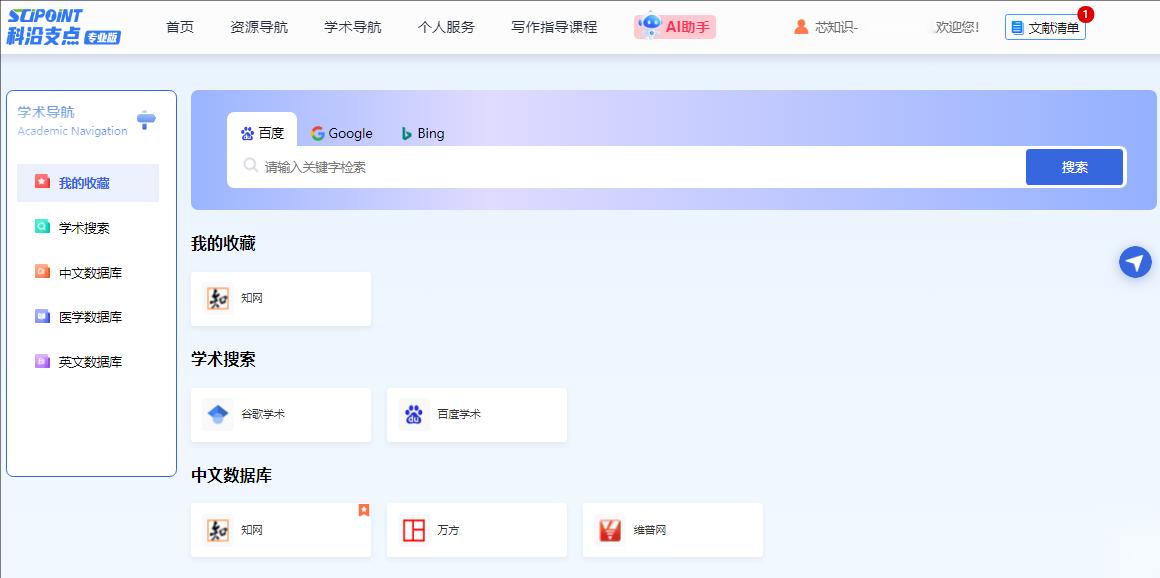This screenshot has height=578, width=1160.
Task: Click the SciPoint 科沿支点 logo
Action: 64,27
